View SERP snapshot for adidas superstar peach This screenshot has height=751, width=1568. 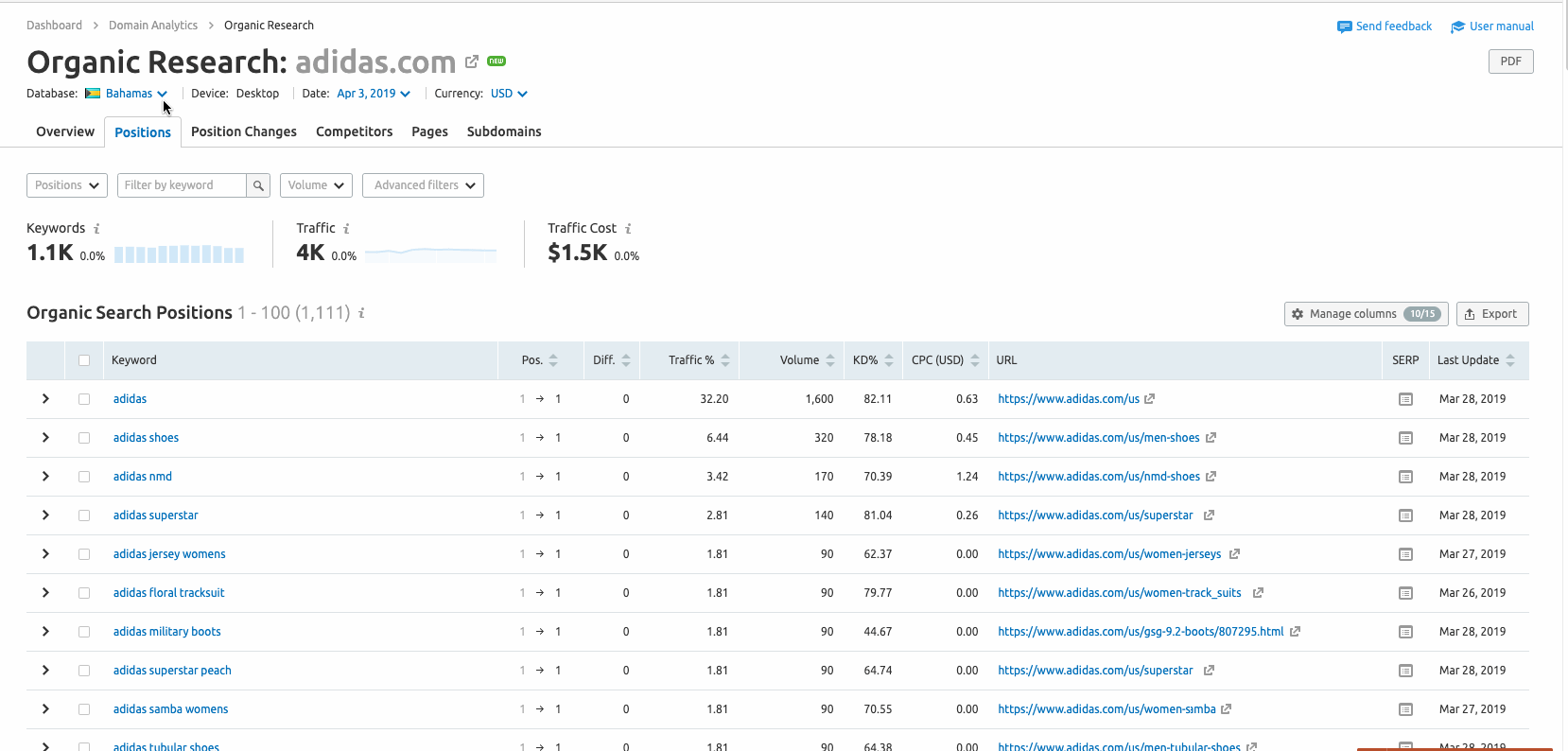(x=1405, y=671)
